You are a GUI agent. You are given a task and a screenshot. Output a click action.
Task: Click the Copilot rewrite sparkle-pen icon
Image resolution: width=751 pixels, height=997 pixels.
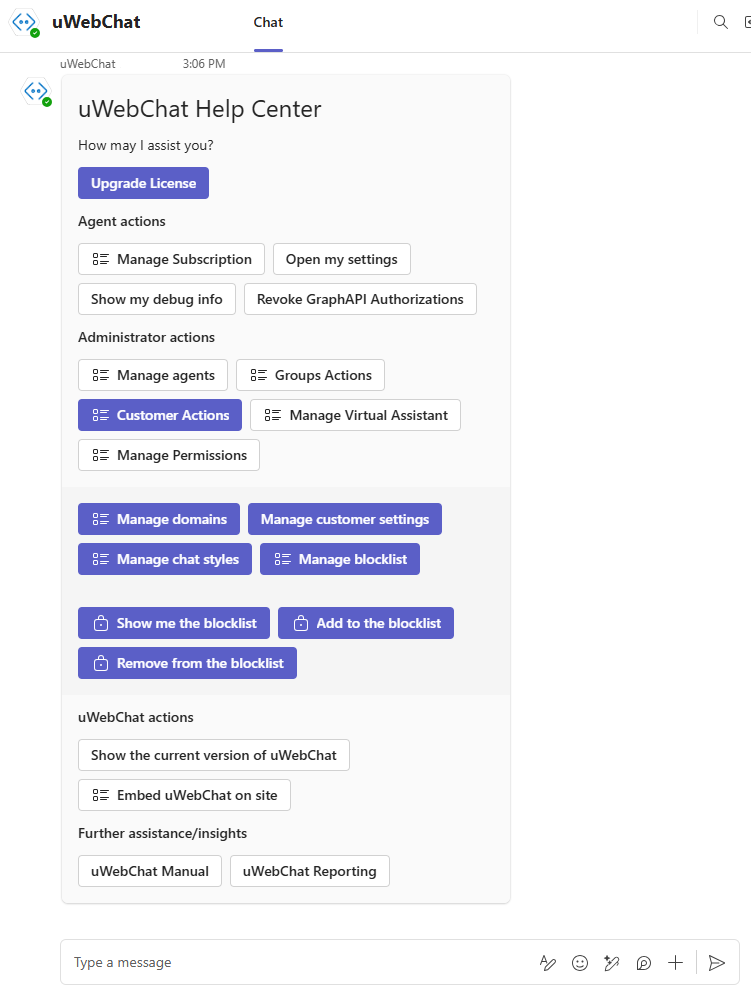click(612, 962)
